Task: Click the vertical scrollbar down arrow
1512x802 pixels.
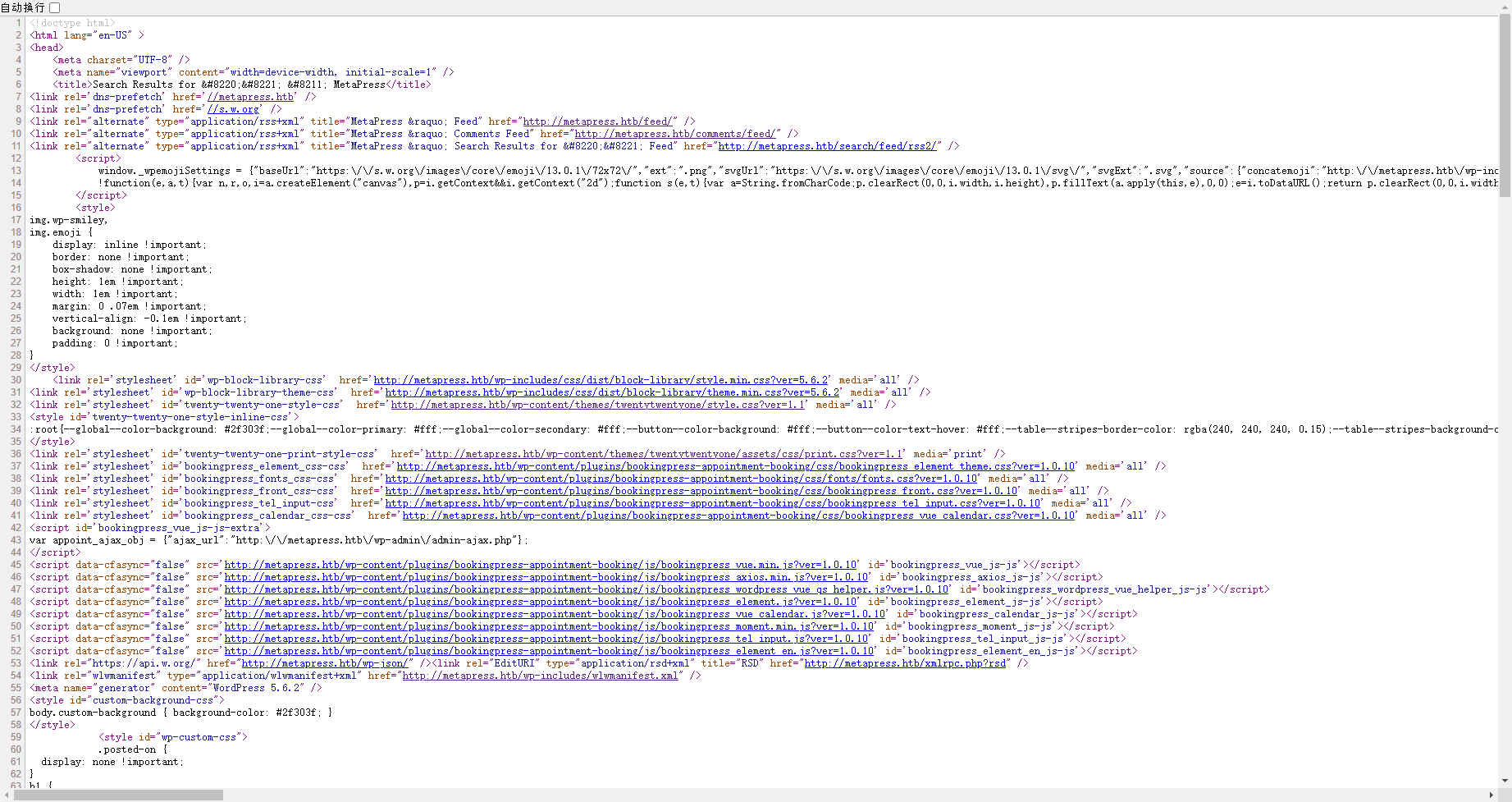Action: pos(1505,781)
